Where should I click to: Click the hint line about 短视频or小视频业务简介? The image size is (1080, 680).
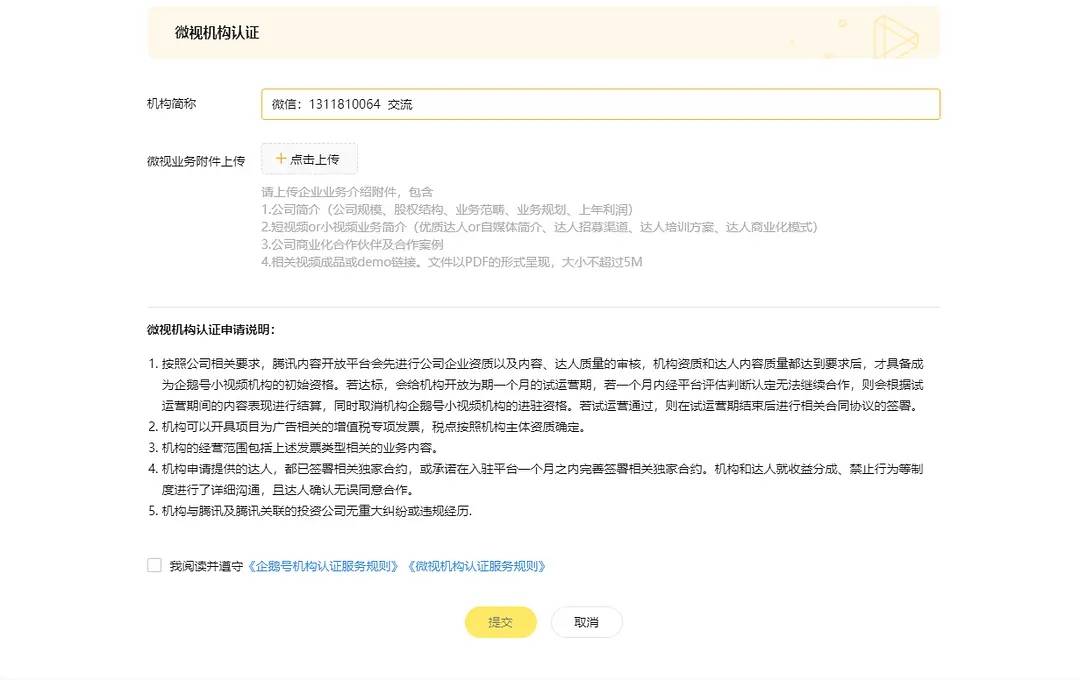(539, 227)
